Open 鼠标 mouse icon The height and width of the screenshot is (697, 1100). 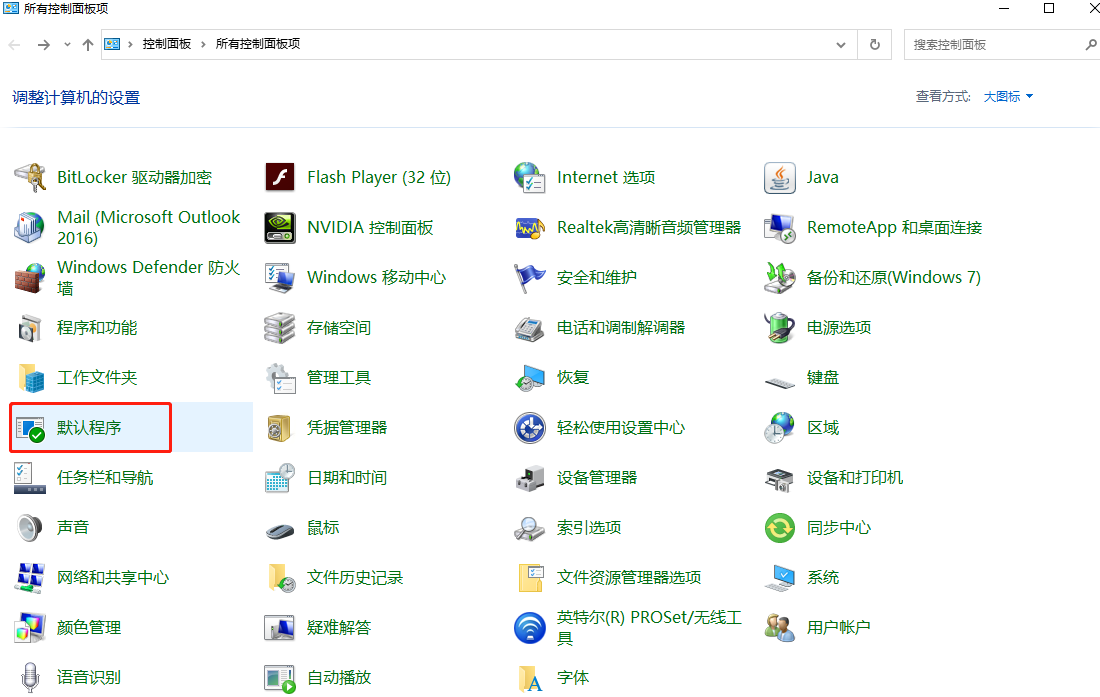pos(280,530)
